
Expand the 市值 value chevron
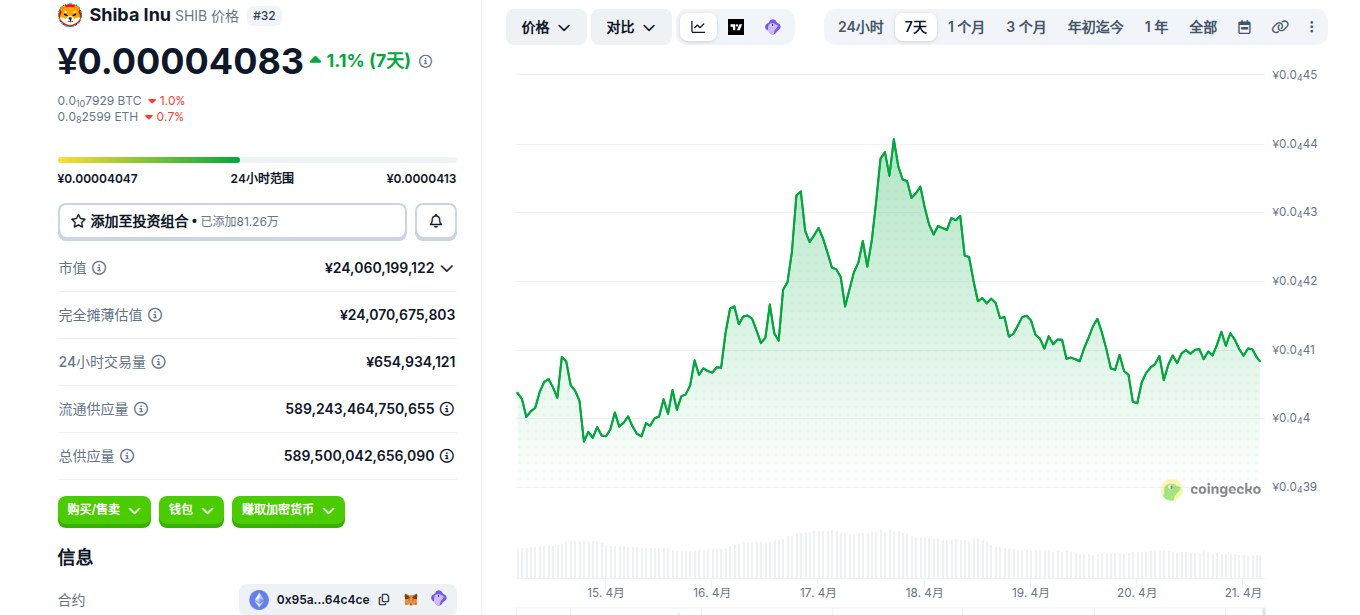(x=447, y=268)
